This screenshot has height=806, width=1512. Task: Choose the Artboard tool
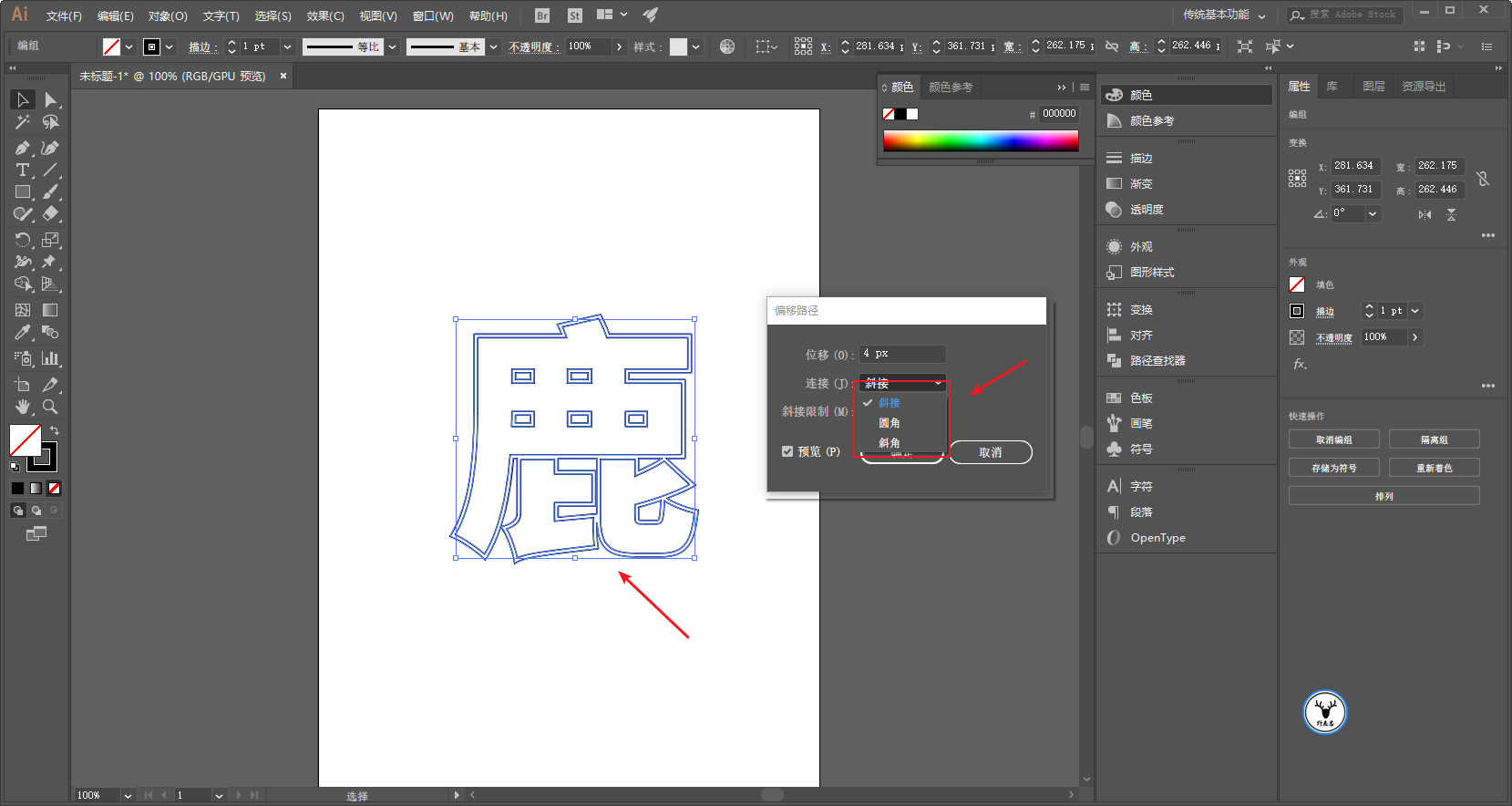[23, 385]
